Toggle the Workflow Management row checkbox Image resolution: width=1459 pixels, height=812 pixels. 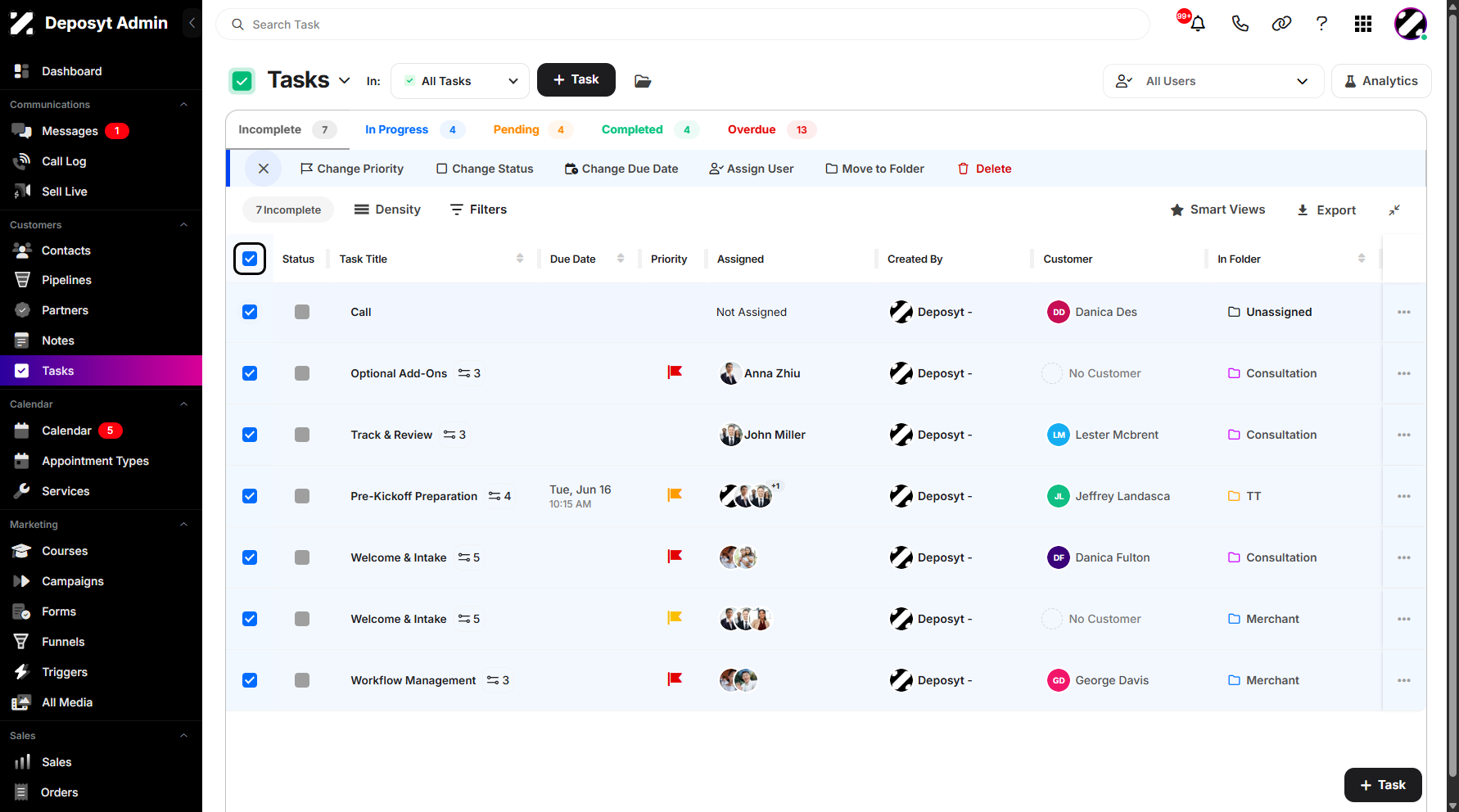pyautogui.click(x=250, y=680)
